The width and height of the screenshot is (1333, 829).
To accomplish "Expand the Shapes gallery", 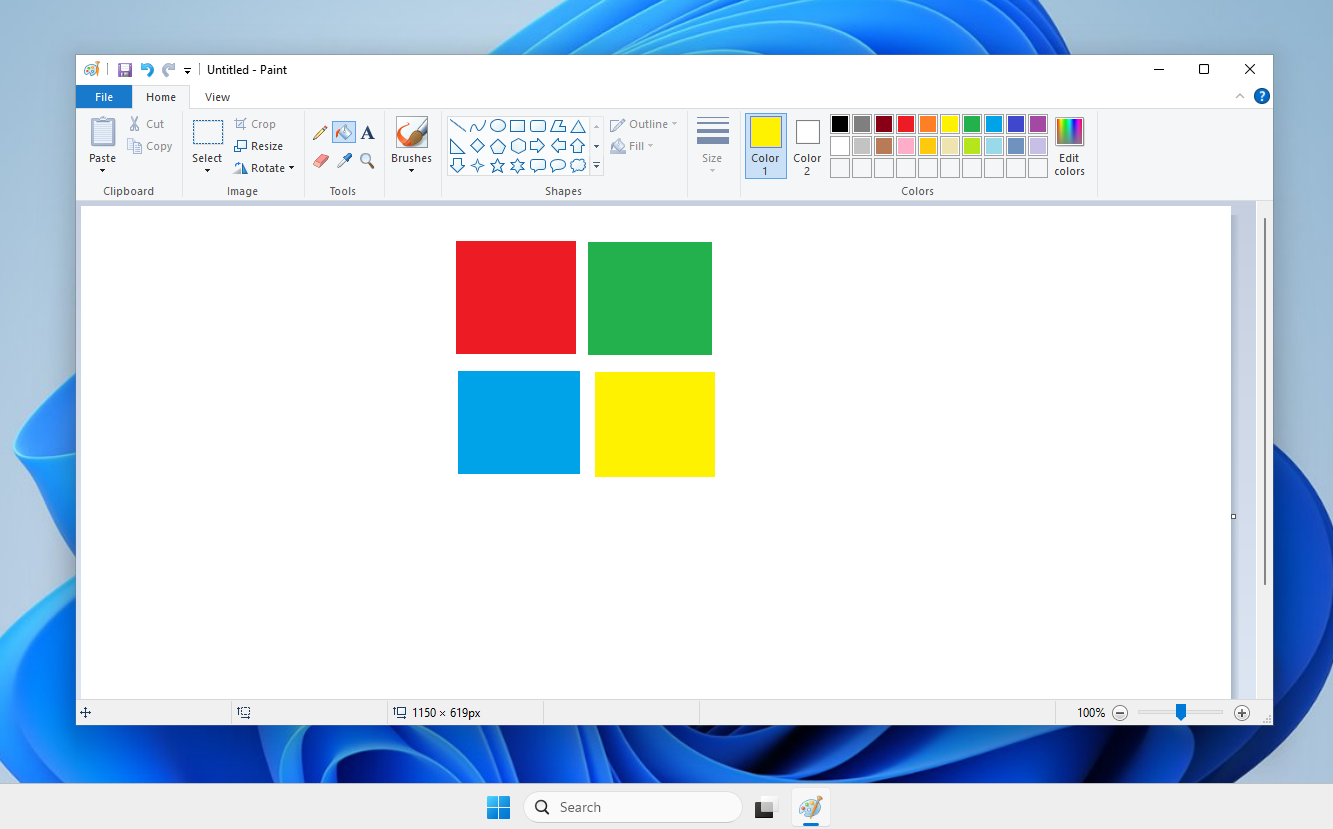I will coord(595,166).
